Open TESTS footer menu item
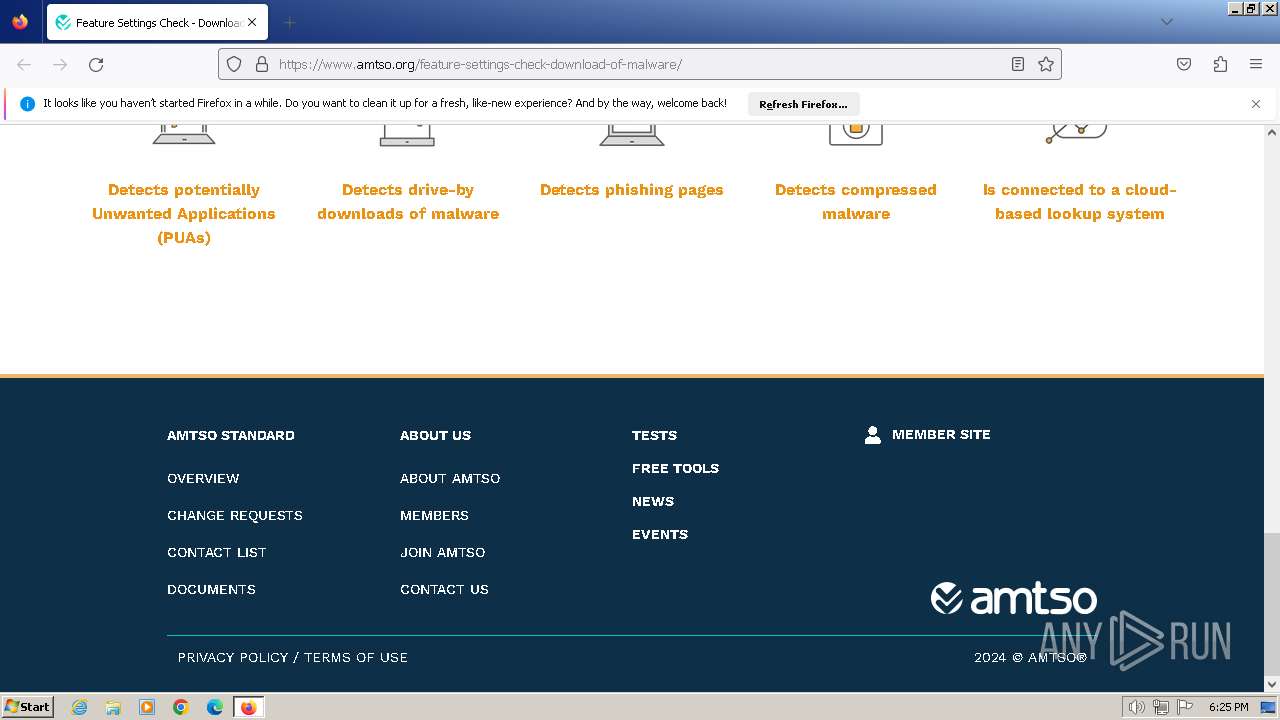Viewport: 1280px width, 720px height. coord(654,435)
